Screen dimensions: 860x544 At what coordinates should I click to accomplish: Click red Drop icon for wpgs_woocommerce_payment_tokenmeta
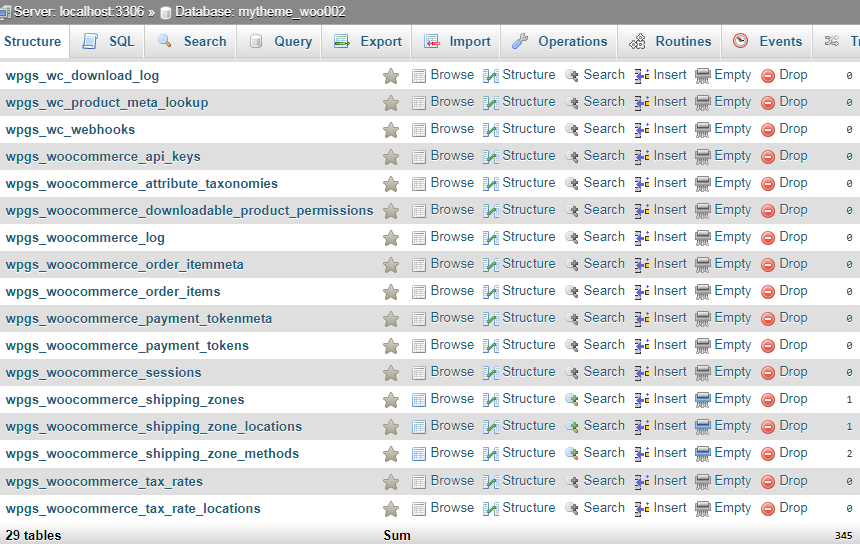click(768, 319)
